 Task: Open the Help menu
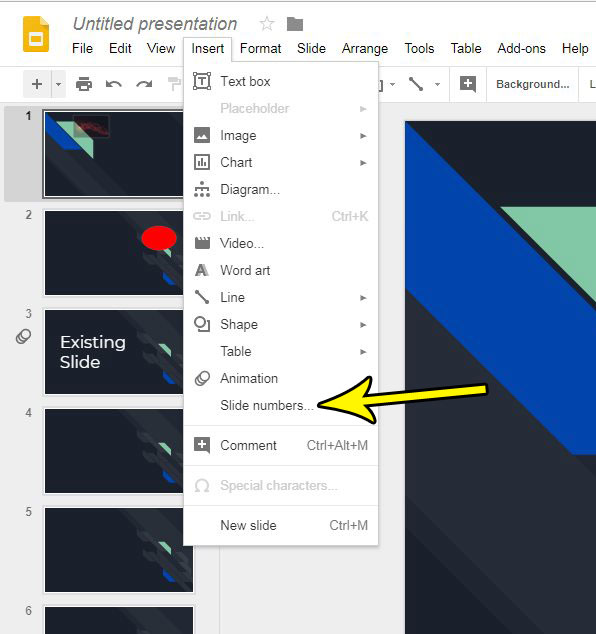coord(575,49)
